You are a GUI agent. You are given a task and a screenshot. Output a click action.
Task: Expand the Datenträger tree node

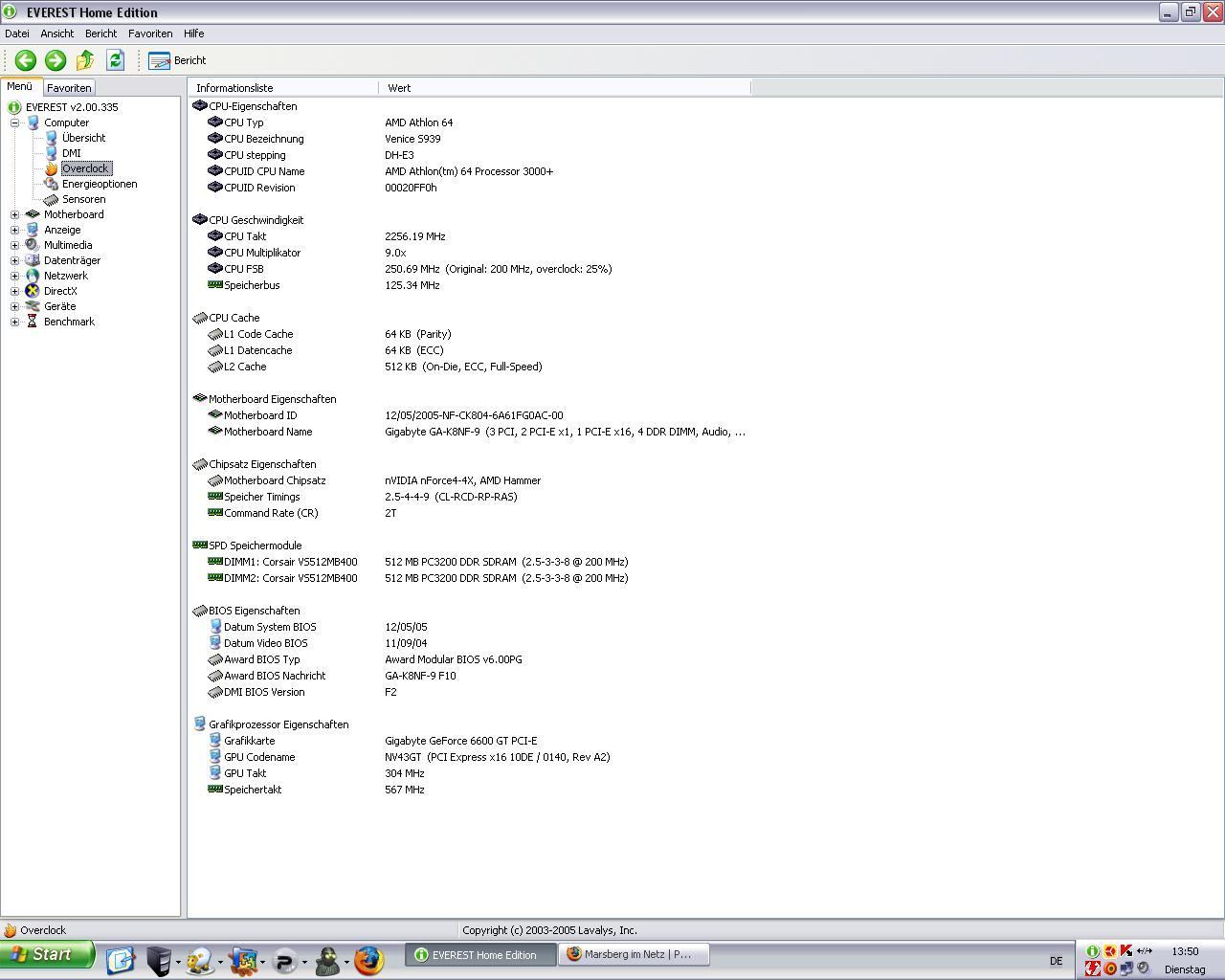pyautogui.click(x=15, y=260)
